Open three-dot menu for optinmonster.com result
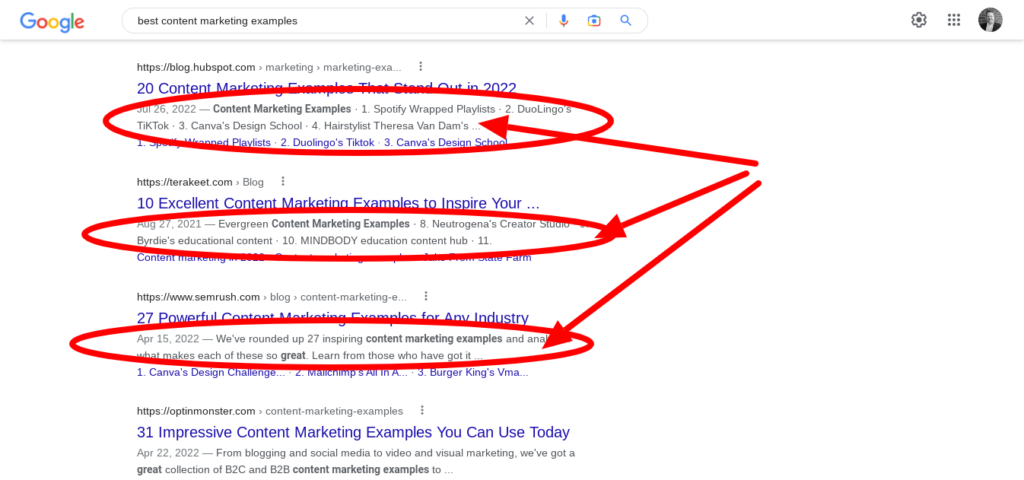The width and height of the screenshot is (1024, 480). coord(422,411)
